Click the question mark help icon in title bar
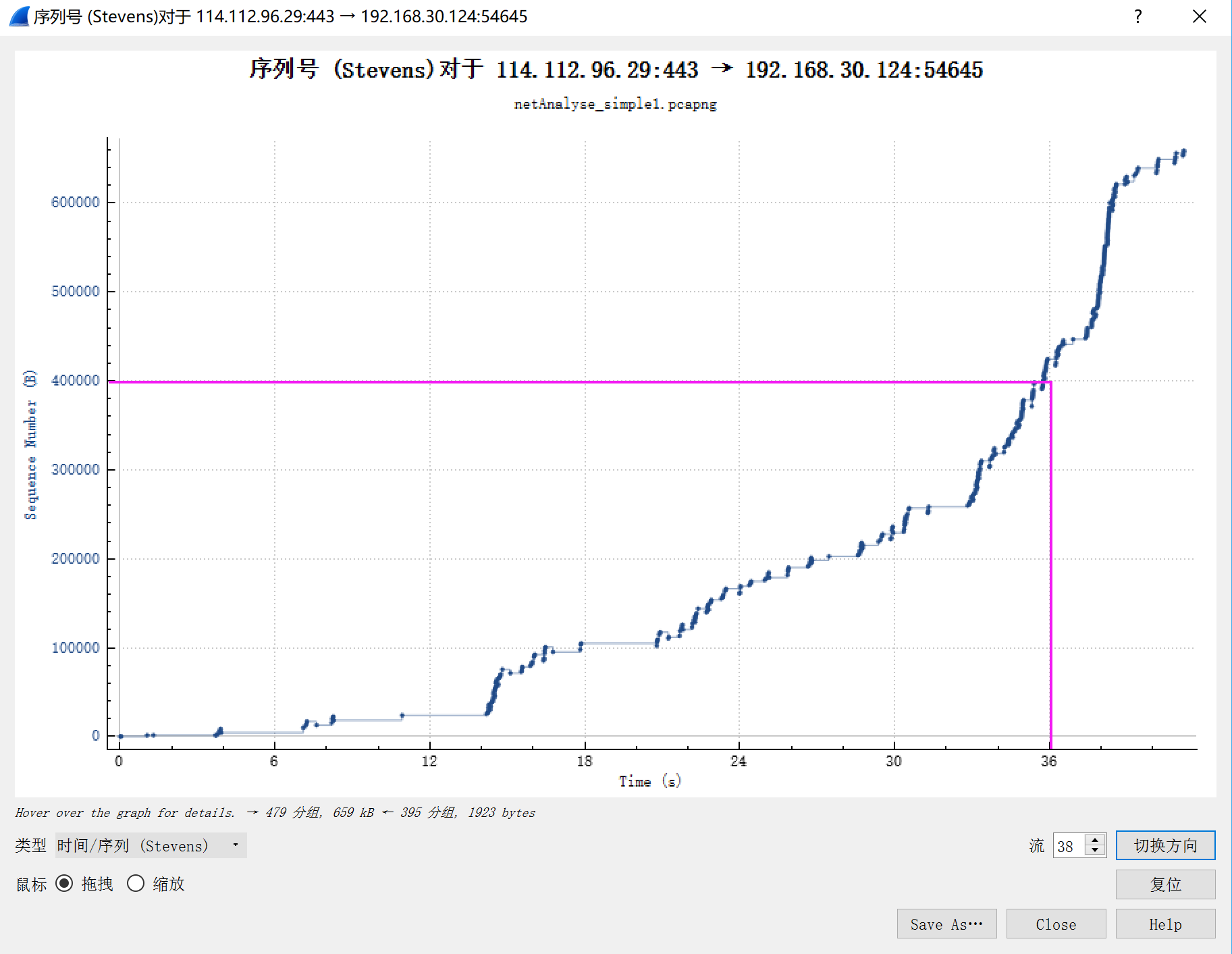This screenshot has height=954, width=1232. (1138, 16)
